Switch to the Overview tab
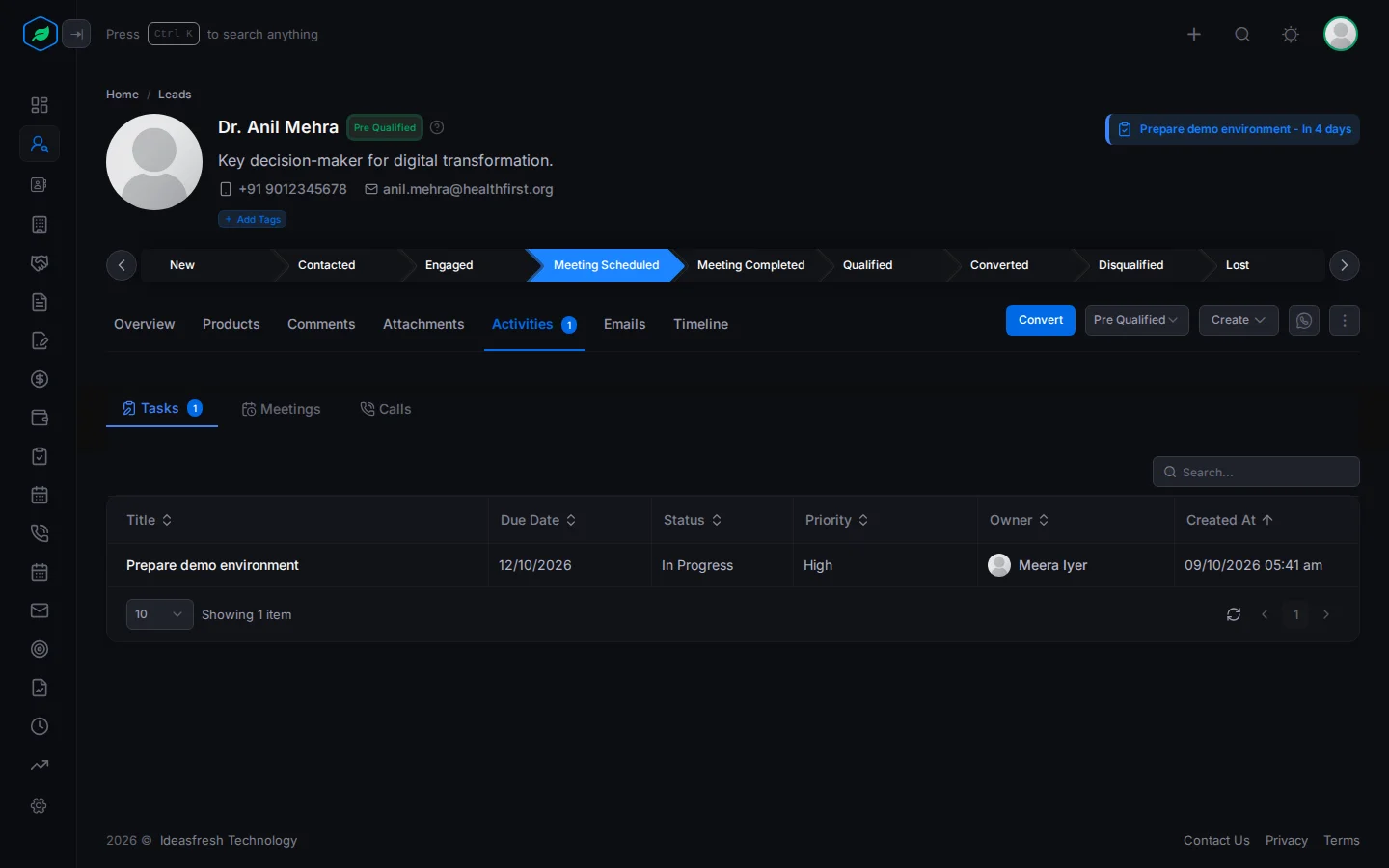 click(x=145, y=324)
